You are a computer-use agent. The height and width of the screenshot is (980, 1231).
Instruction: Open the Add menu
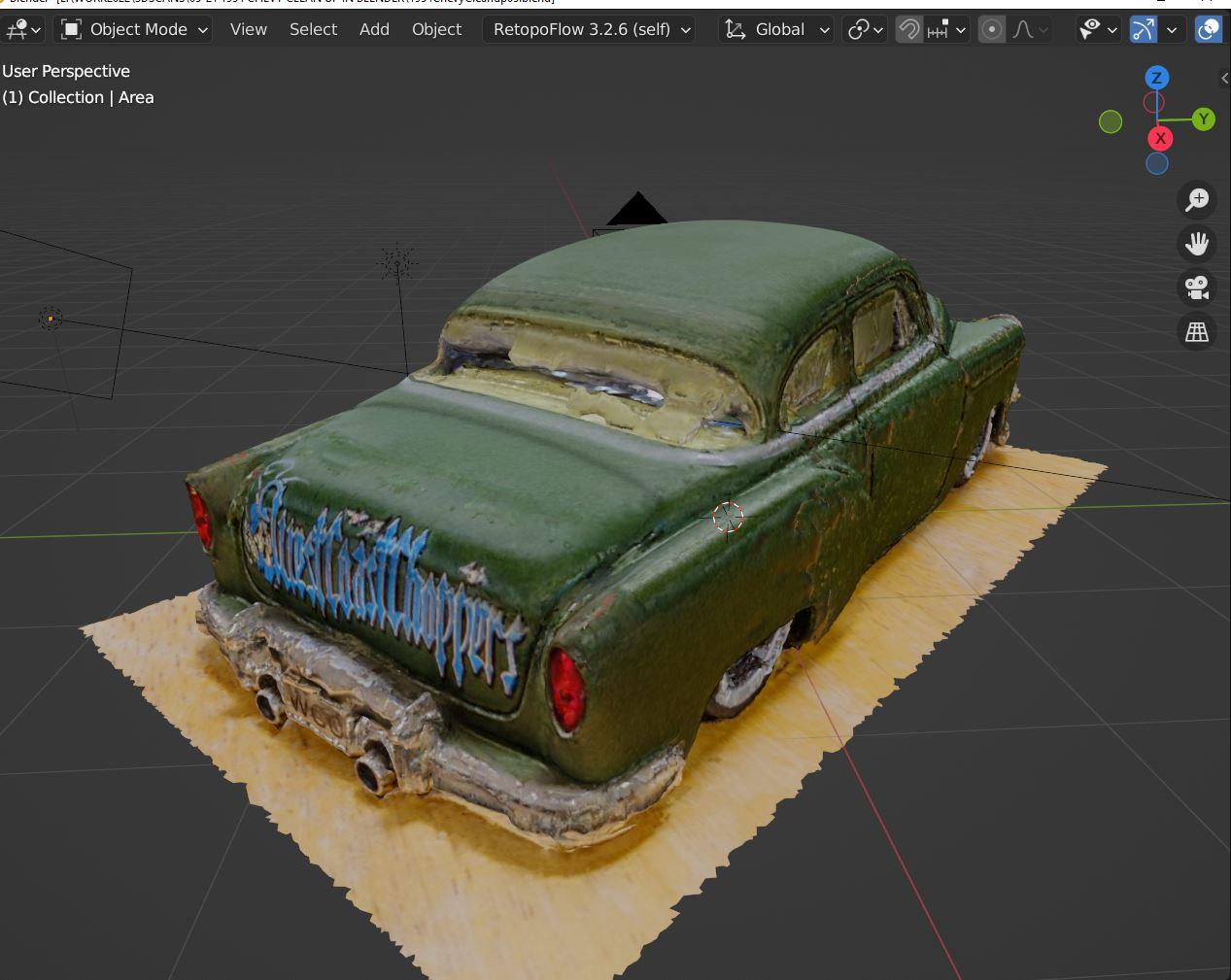pos(374,29)
